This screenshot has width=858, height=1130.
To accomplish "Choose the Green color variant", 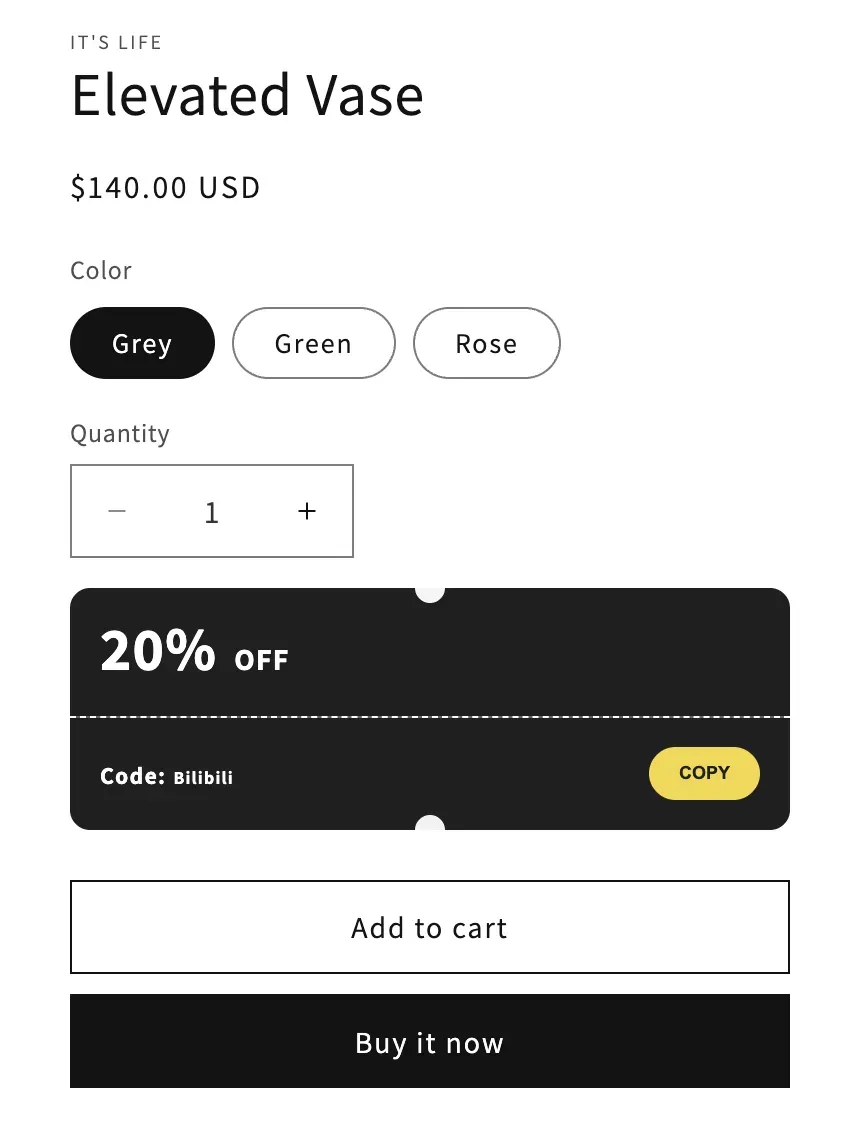I will (313, 343).
